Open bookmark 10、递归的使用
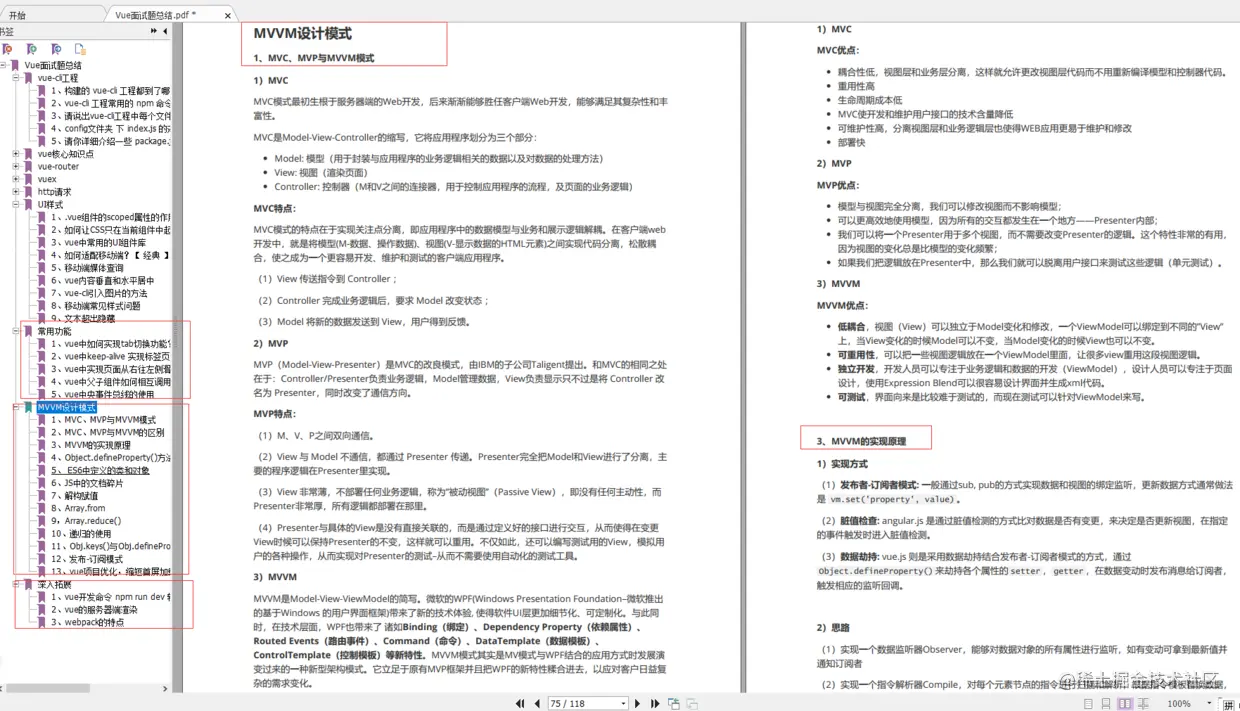Screen dimensions: 1240x711 click(x=82, y=533)
